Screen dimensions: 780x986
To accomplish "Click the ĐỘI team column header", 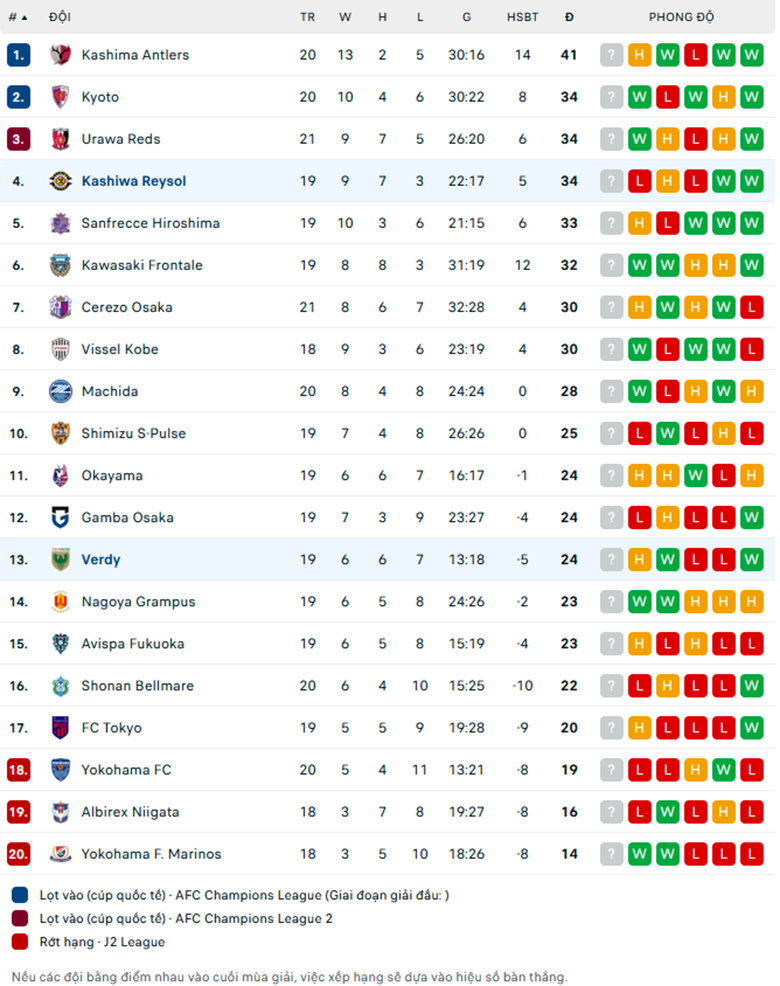I will 60,17.
